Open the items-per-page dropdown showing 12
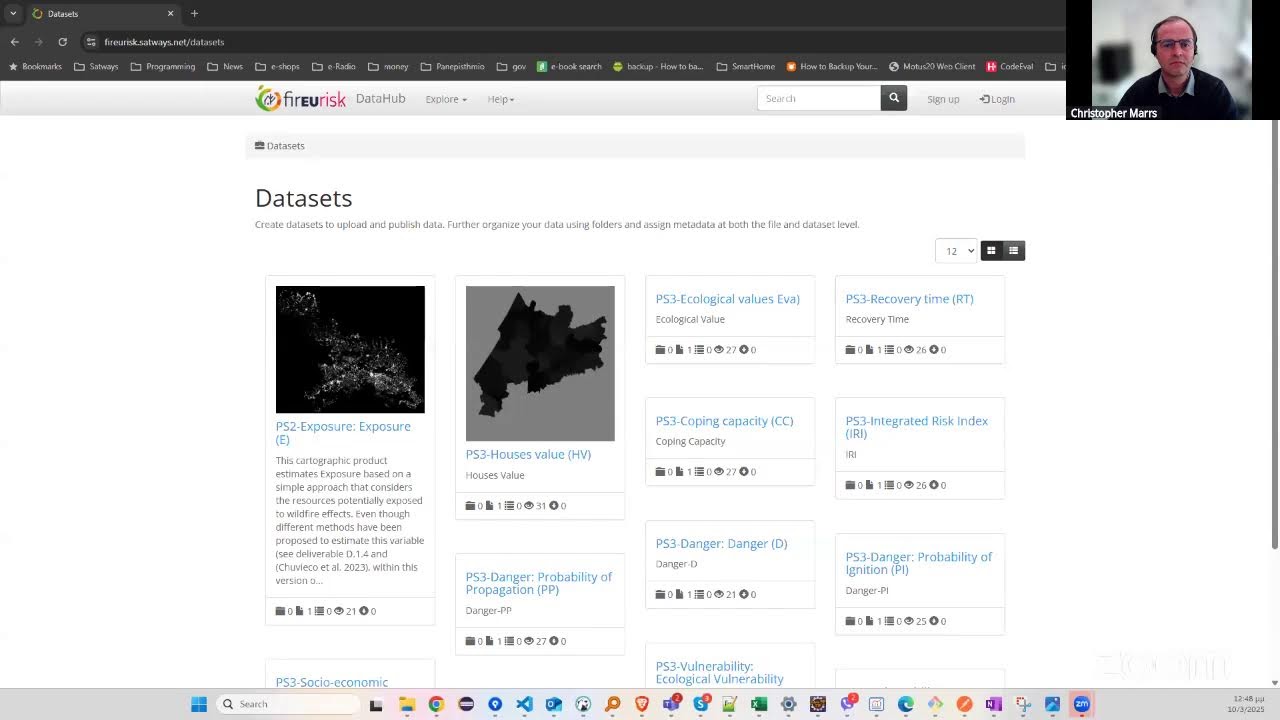Image resolution: width=1280 pixels, height=720 pixels. (956, 250)
